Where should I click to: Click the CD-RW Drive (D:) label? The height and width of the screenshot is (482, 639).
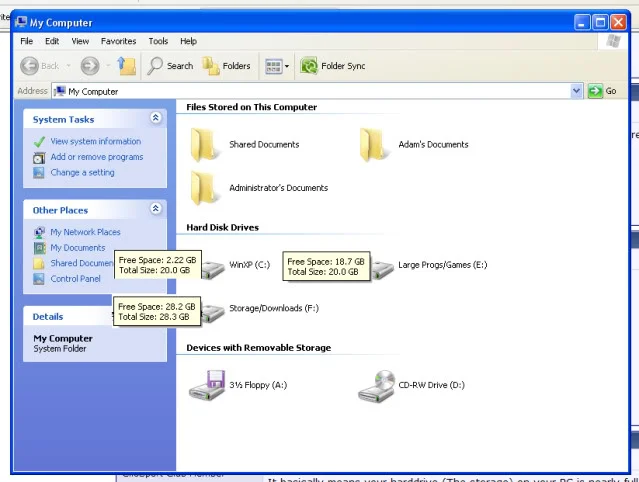coord(432,385)
